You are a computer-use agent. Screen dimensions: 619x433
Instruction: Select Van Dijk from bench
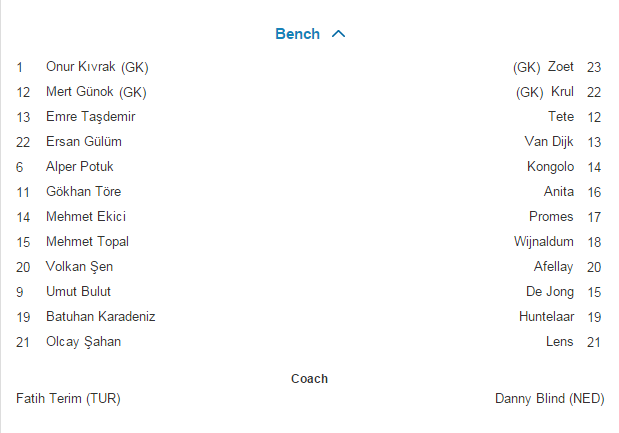coord(549,142)
